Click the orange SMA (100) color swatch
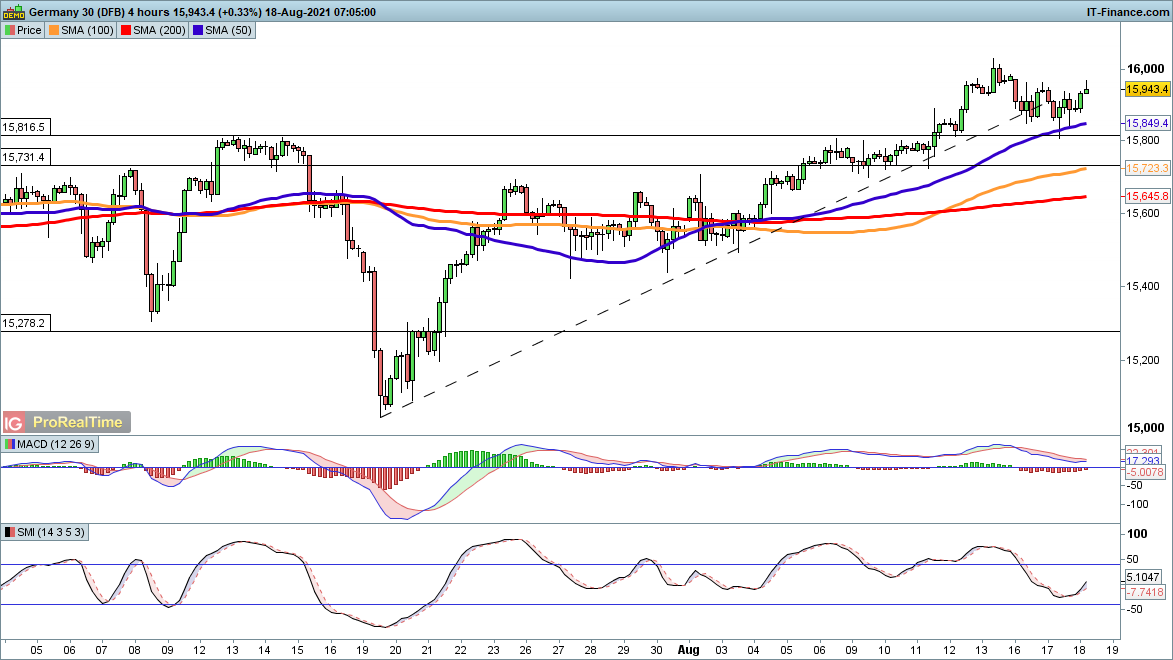1173x660 pixels. [x=55, y=30]
